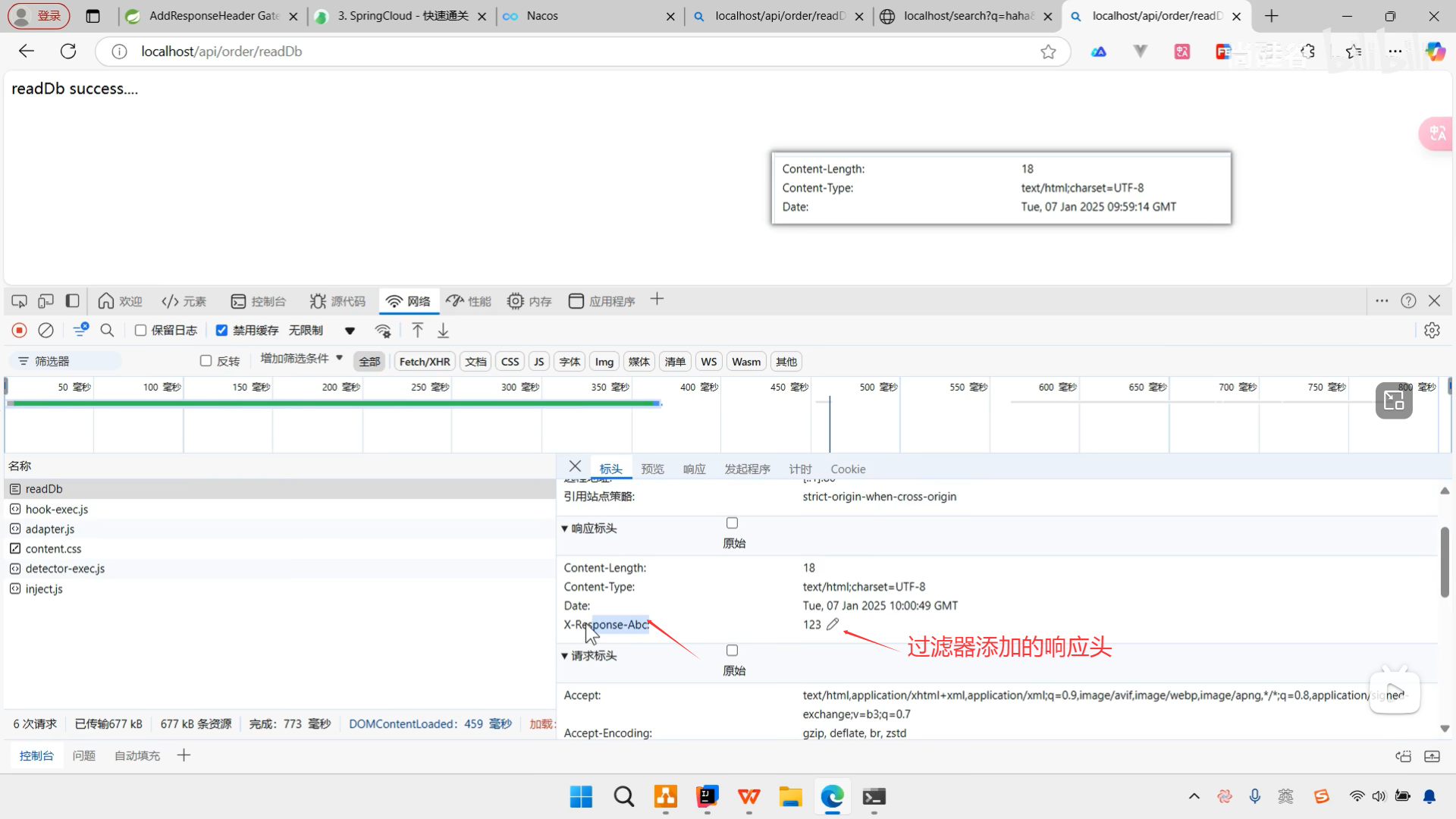The height and width of the screenshot is (819, 1456).
Task: Open network settings gear icon
Action: pyautogui.click(x=1432, y=331)
